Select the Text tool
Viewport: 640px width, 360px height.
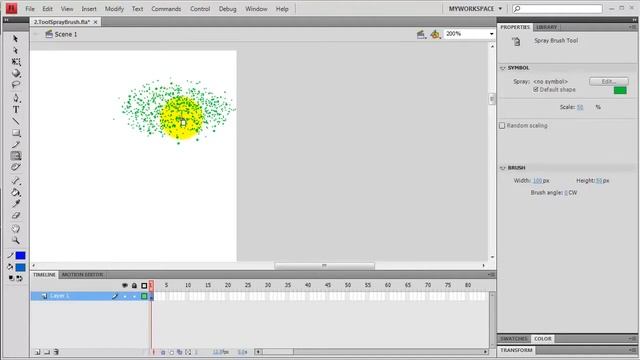[16, 110]
